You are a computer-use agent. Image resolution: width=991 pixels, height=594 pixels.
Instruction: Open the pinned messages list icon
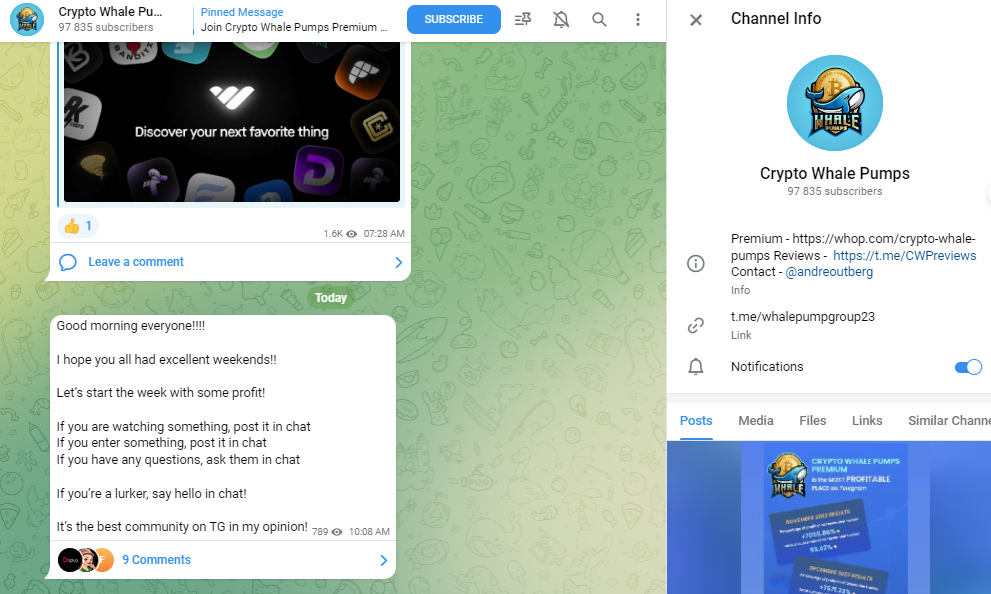[x=522, y=19]
